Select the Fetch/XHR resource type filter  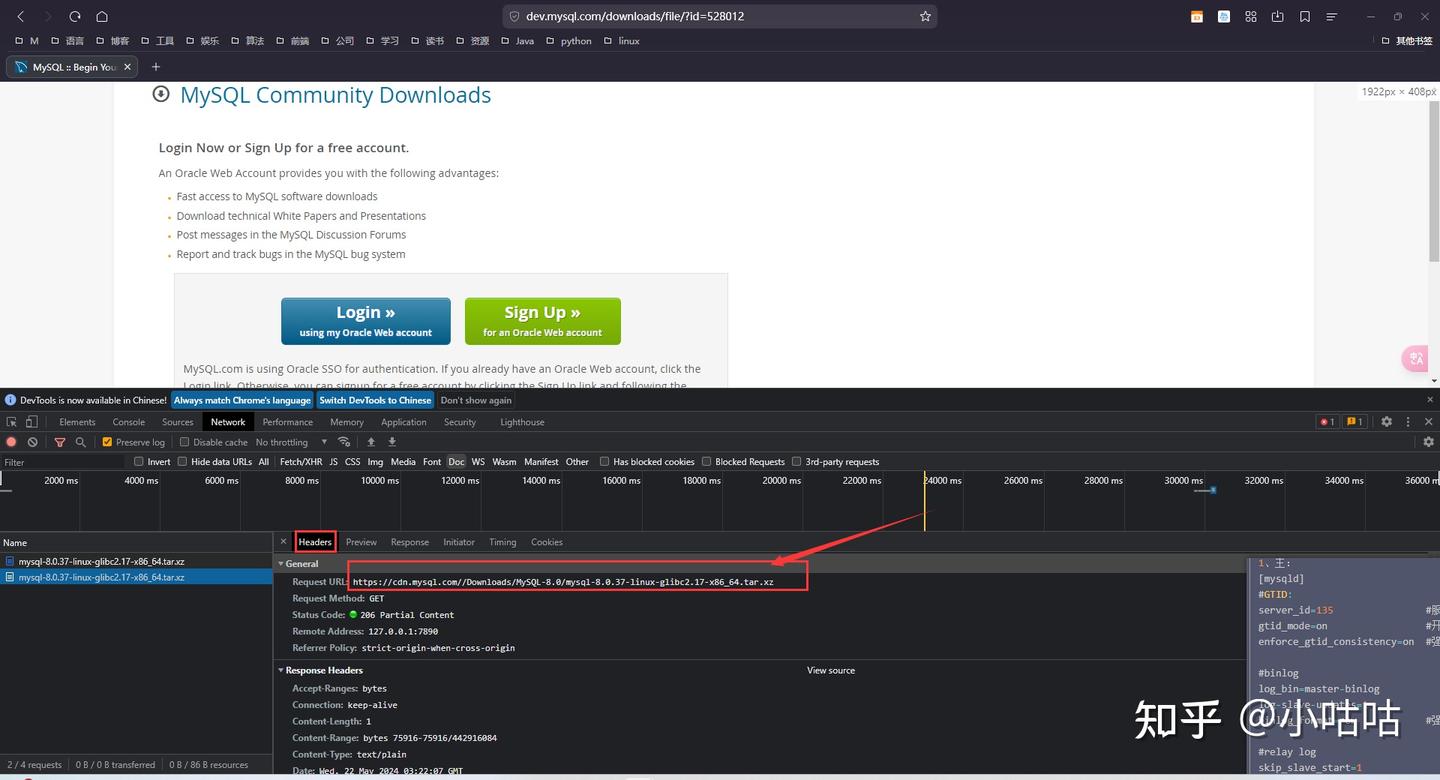coord(301,462)
